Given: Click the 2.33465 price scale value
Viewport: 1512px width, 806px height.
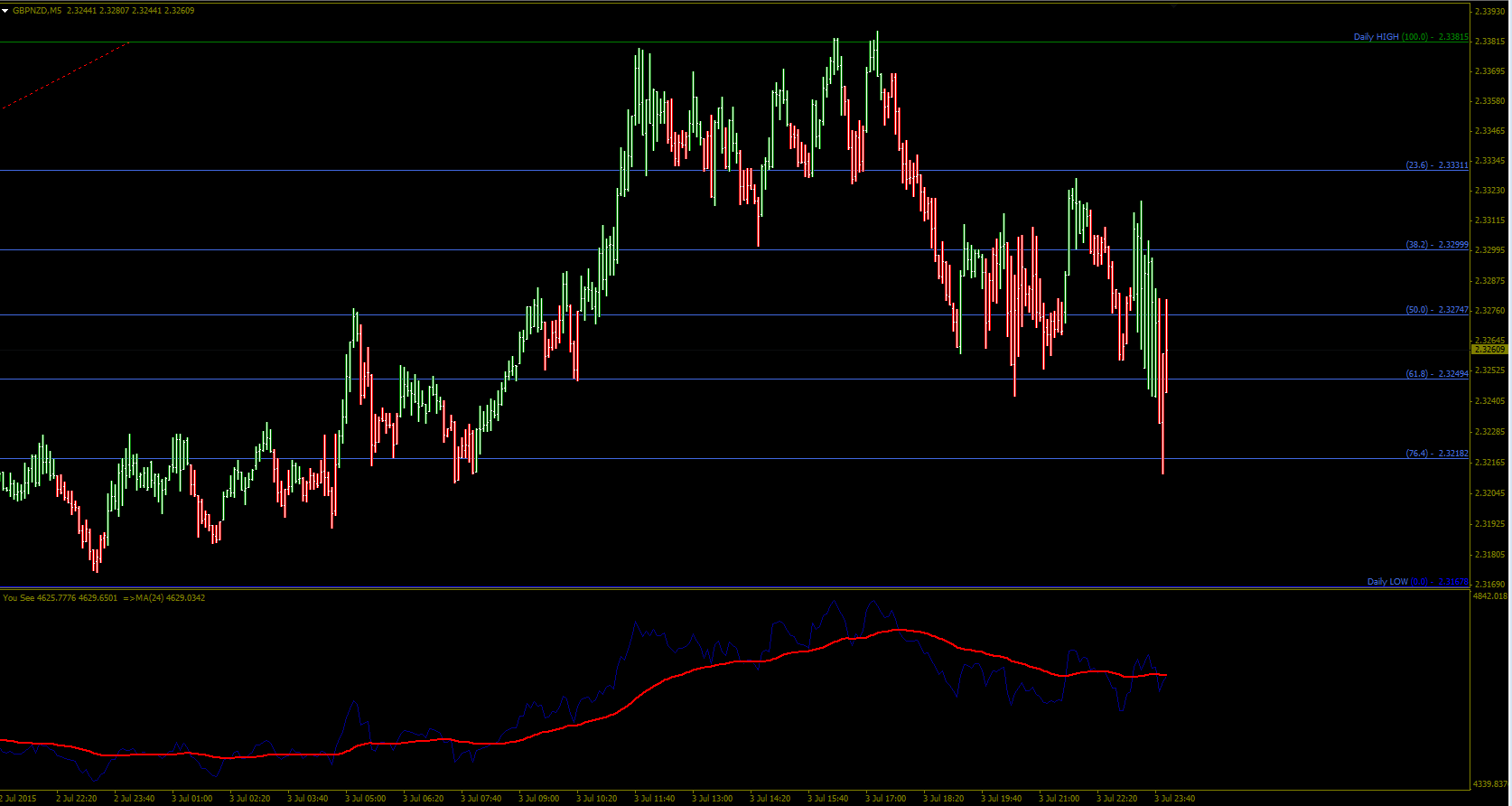Looking at the screenshot, I should point(1489,131).
